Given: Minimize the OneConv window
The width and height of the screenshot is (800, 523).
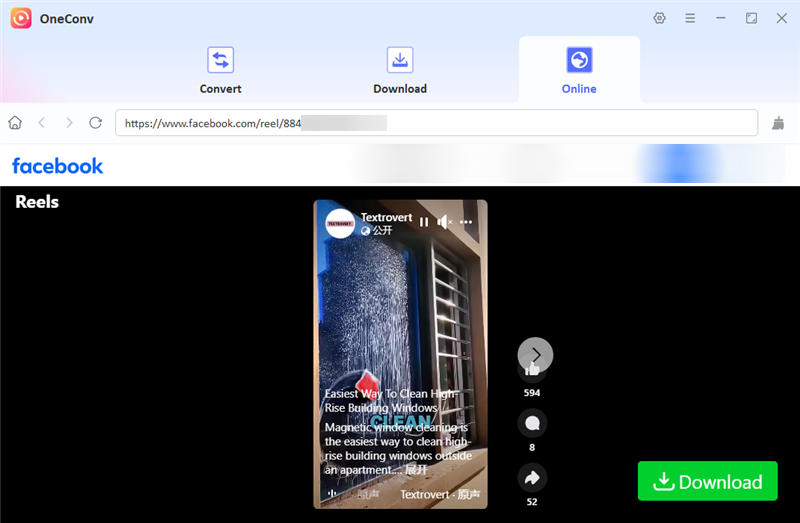Looking at the screenshot, I should coord(720,18).
